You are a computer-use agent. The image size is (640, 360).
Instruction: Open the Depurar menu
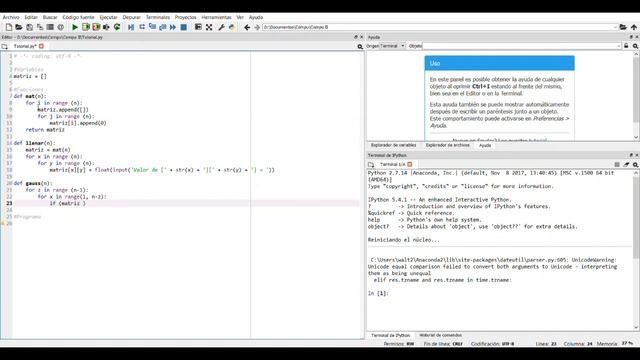pos(131,17)
